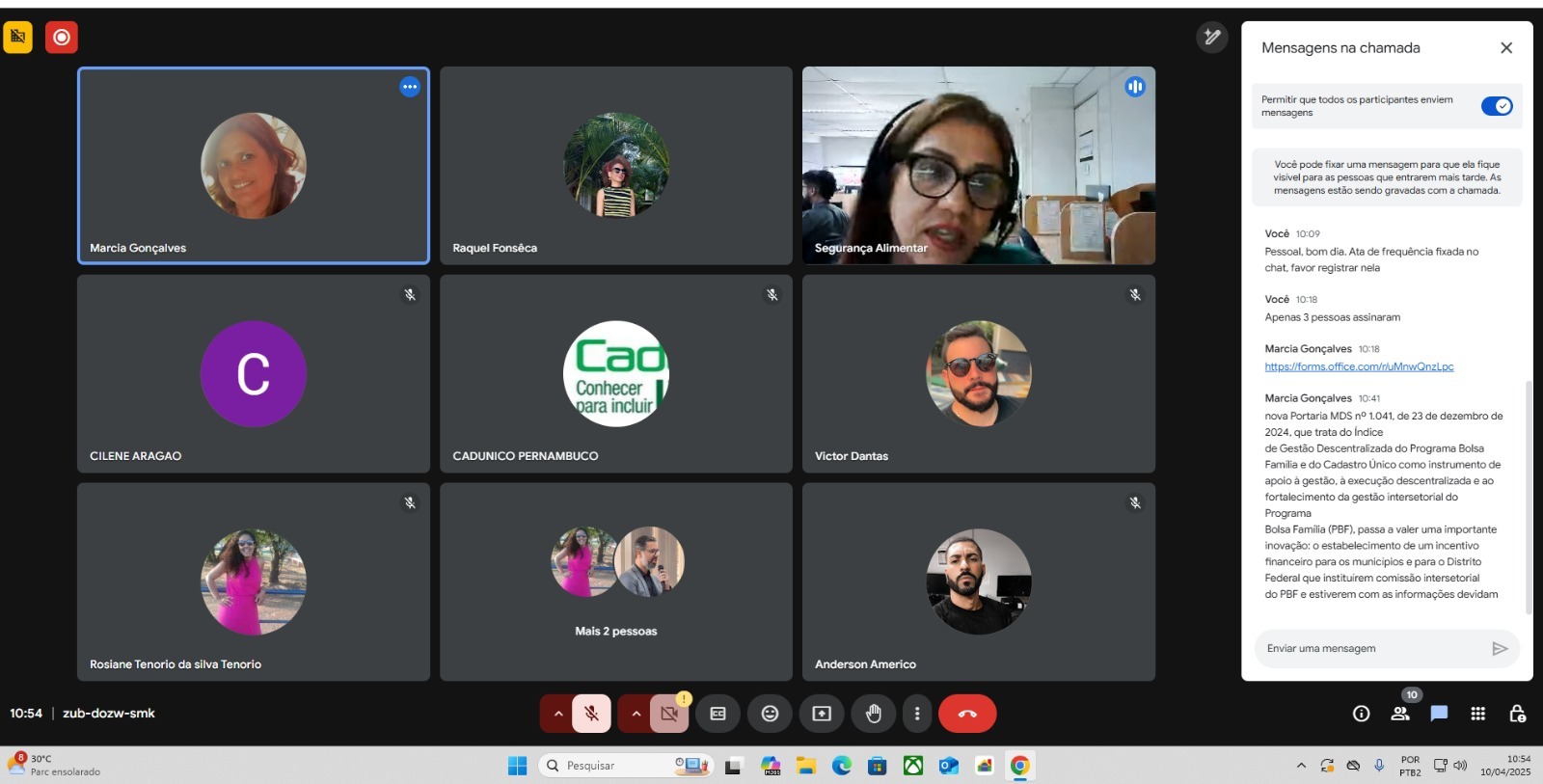Open the emoji reactions button
This screenshot has height=784, width=1543.
(770, 714)
